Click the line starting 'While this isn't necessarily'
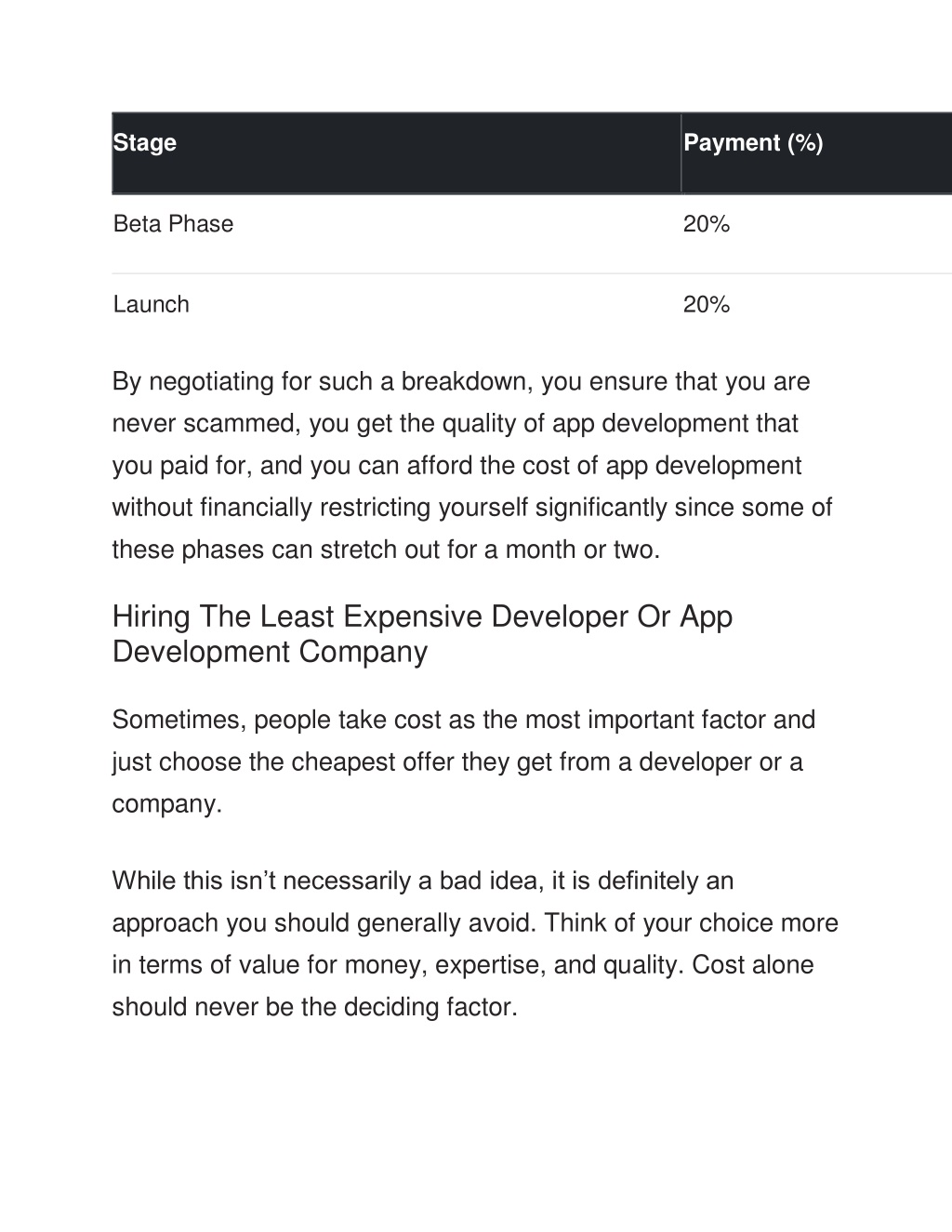Image resolution: width=952 pixels, height=1232 pixels. (x=423, y=881)
